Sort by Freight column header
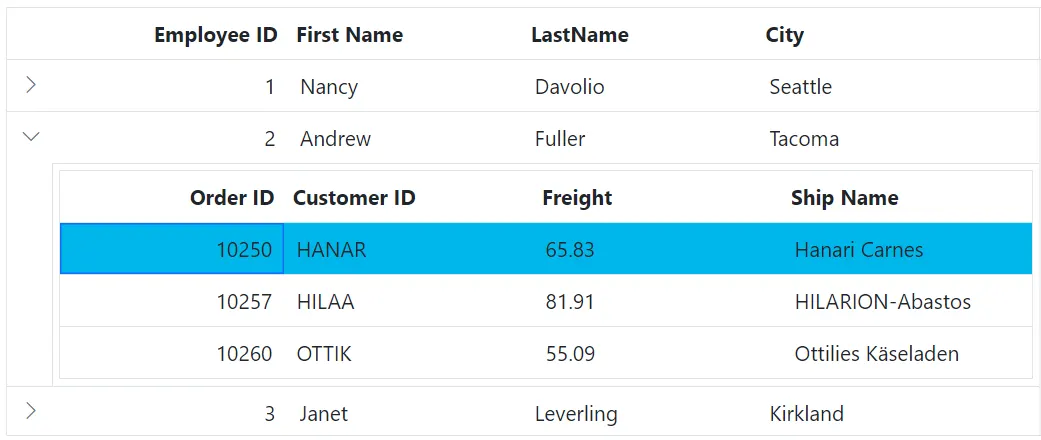Screen dimensions: 1041x440 tap(577, 198)
